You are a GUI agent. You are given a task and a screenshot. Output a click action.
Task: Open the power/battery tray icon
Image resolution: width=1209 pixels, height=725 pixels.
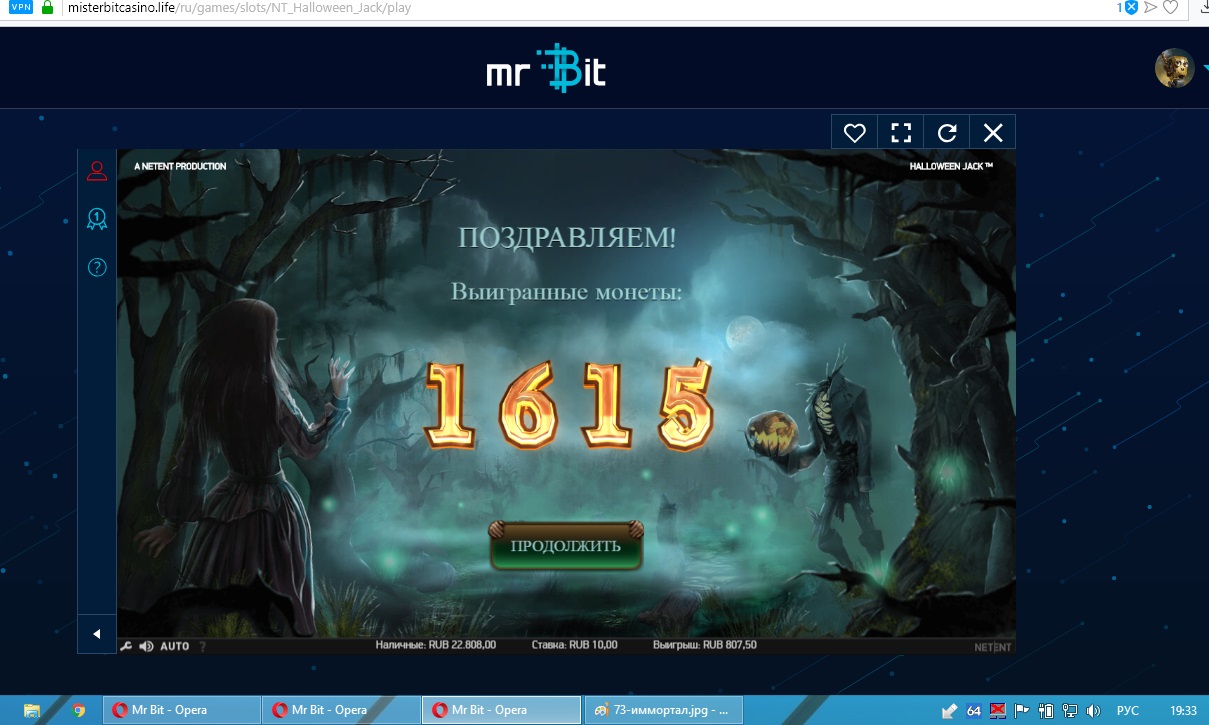pyautogui.click(x=1045, y=711)
